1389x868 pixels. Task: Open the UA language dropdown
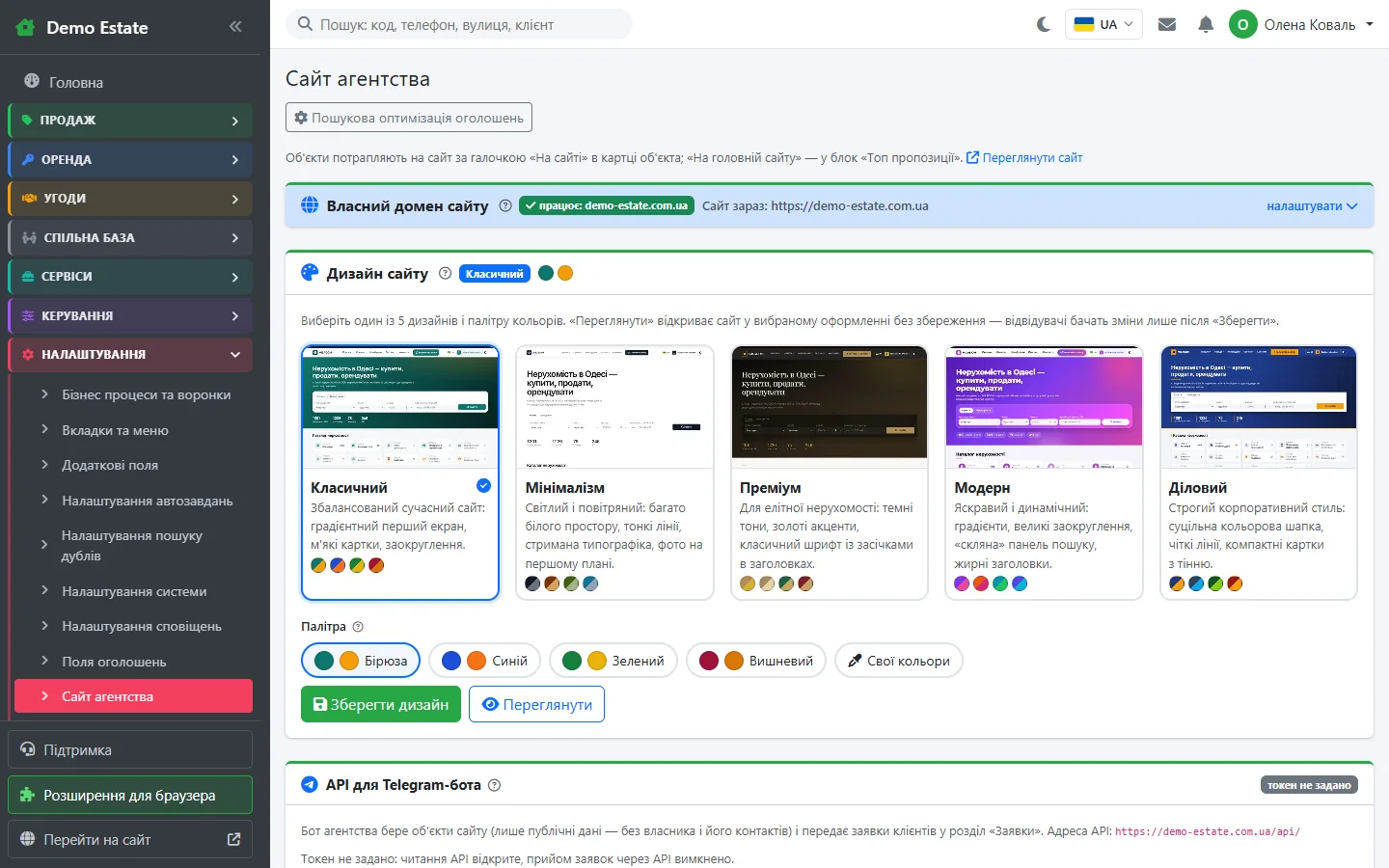click(1103, 25)
